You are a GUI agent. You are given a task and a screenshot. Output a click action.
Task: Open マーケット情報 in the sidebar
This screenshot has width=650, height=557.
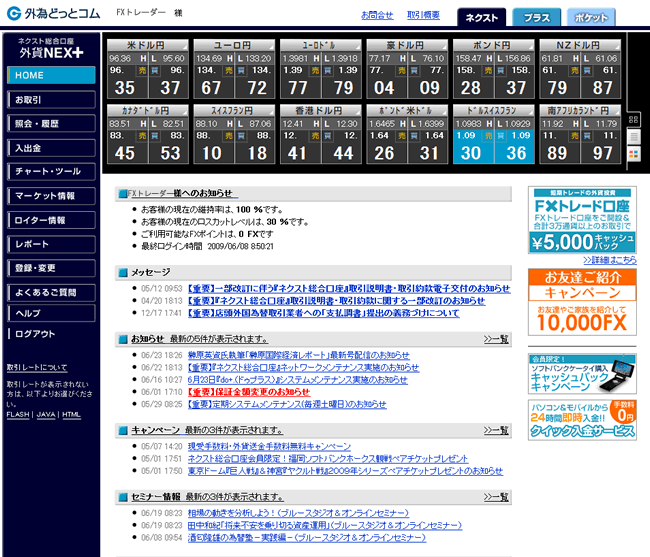pyautogui.click(x=51, y=196)
